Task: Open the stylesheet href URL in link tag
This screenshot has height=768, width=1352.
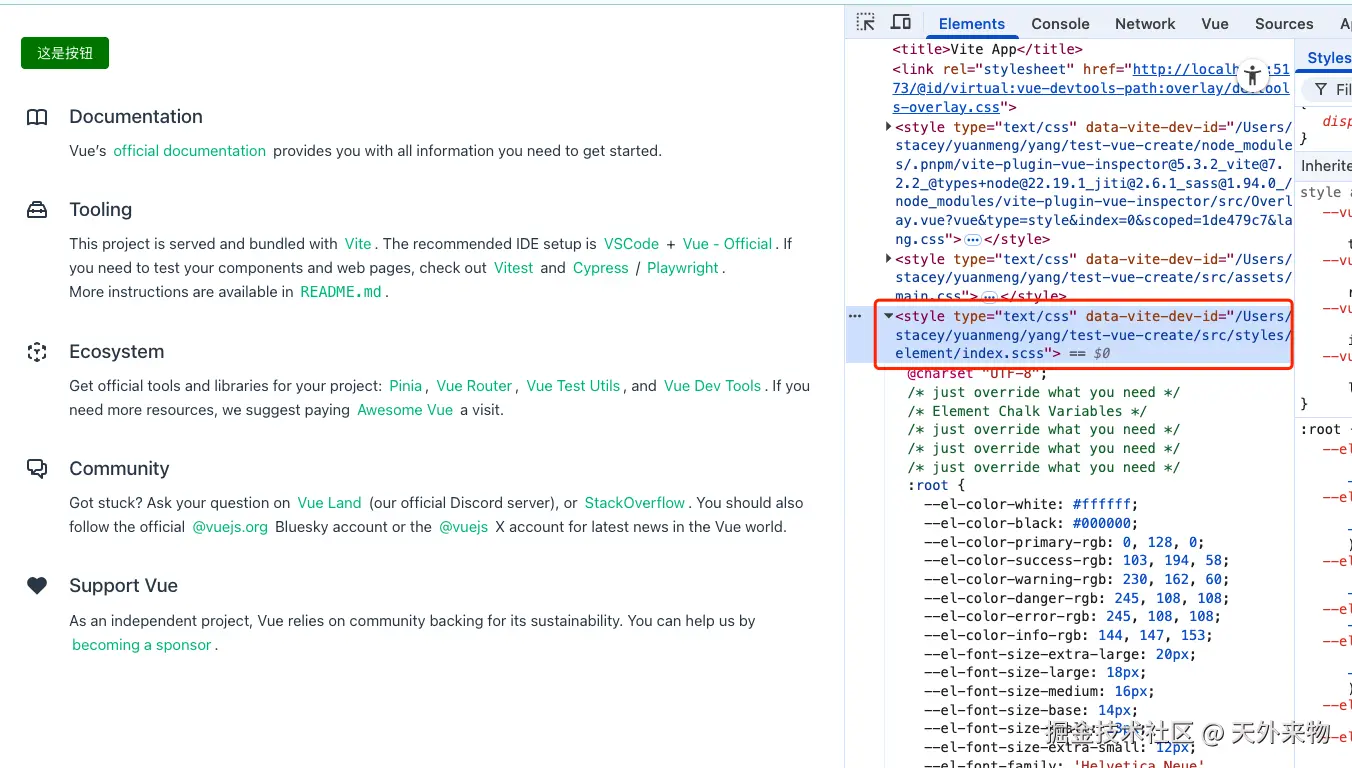Action: coord(1091,88)
